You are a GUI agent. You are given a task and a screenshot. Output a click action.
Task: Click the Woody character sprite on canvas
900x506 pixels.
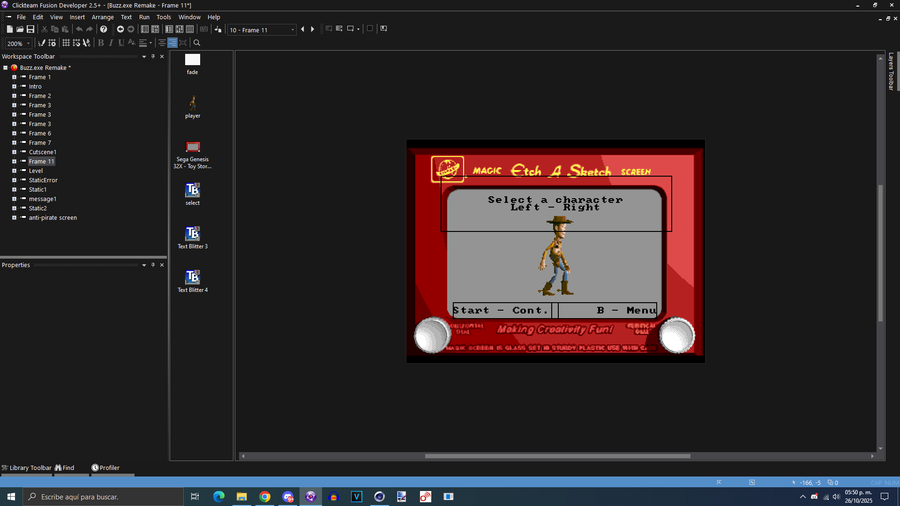(556, 256)
